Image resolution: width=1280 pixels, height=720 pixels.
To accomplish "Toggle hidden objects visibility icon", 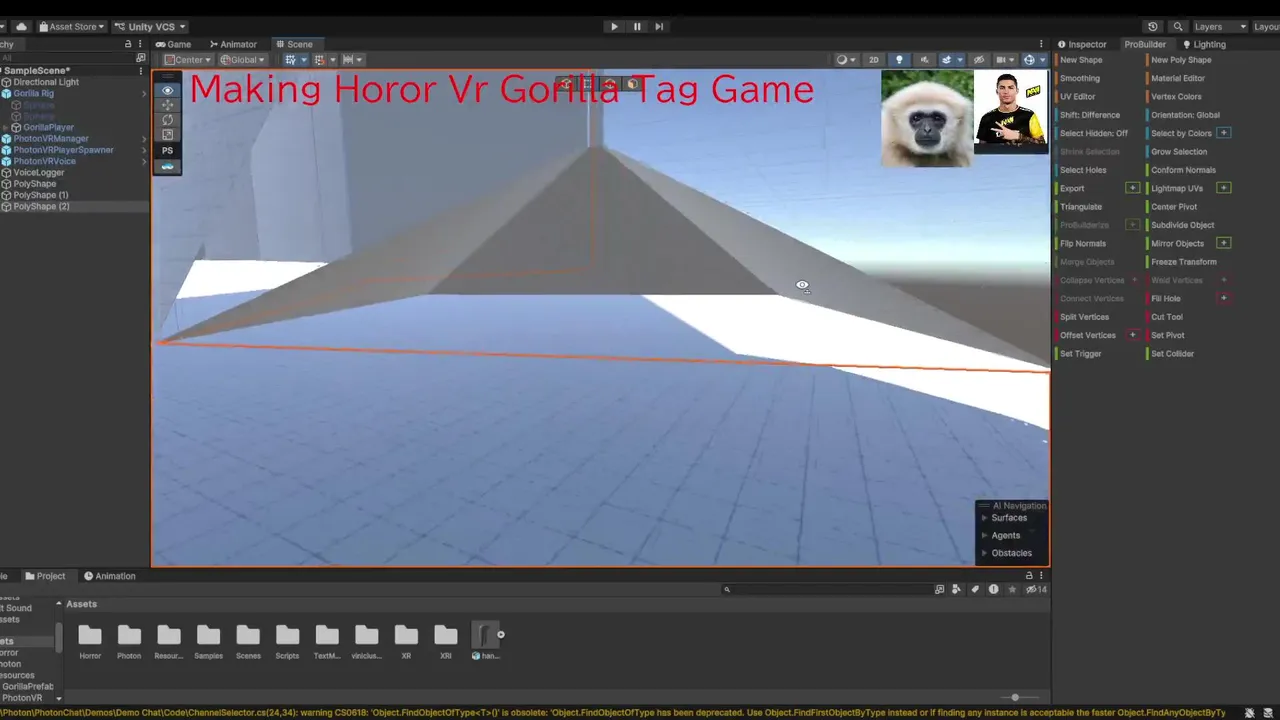I will tap(979, 60).
